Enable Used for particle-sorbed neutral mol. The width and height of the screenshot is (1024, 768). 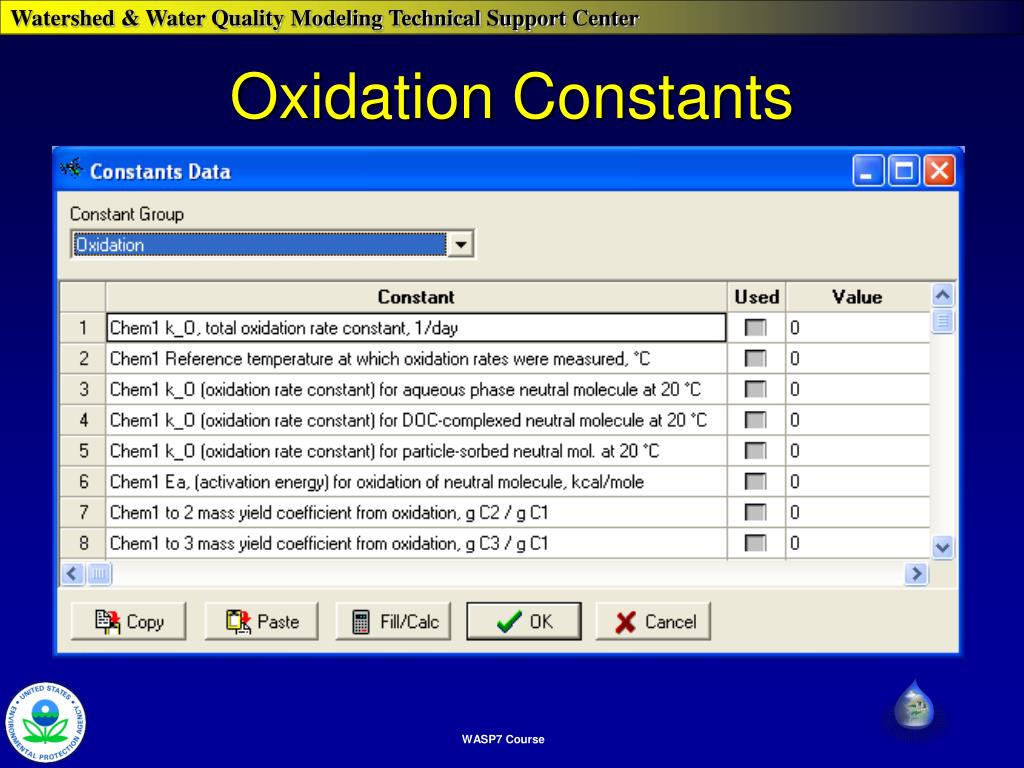(756, 450)
